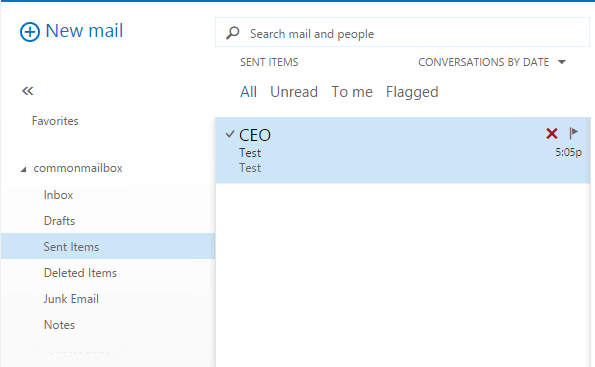Screen dimensions: 595x367
Task: Delete the CEO message with red X
Action: (x=551, y=134)
